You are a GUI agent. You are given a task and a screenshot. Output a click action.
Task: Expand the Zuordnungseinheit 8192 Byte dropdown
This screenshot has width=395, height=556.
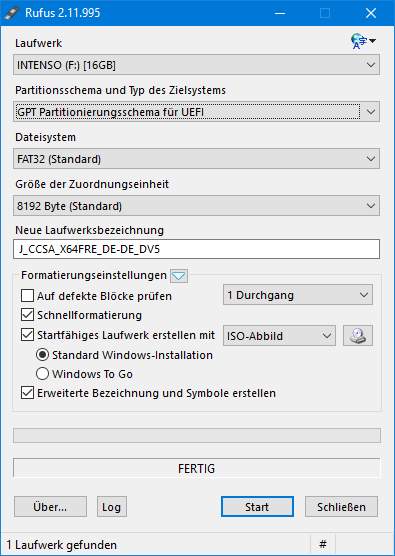pyautogui.click(x=196, y=206)
